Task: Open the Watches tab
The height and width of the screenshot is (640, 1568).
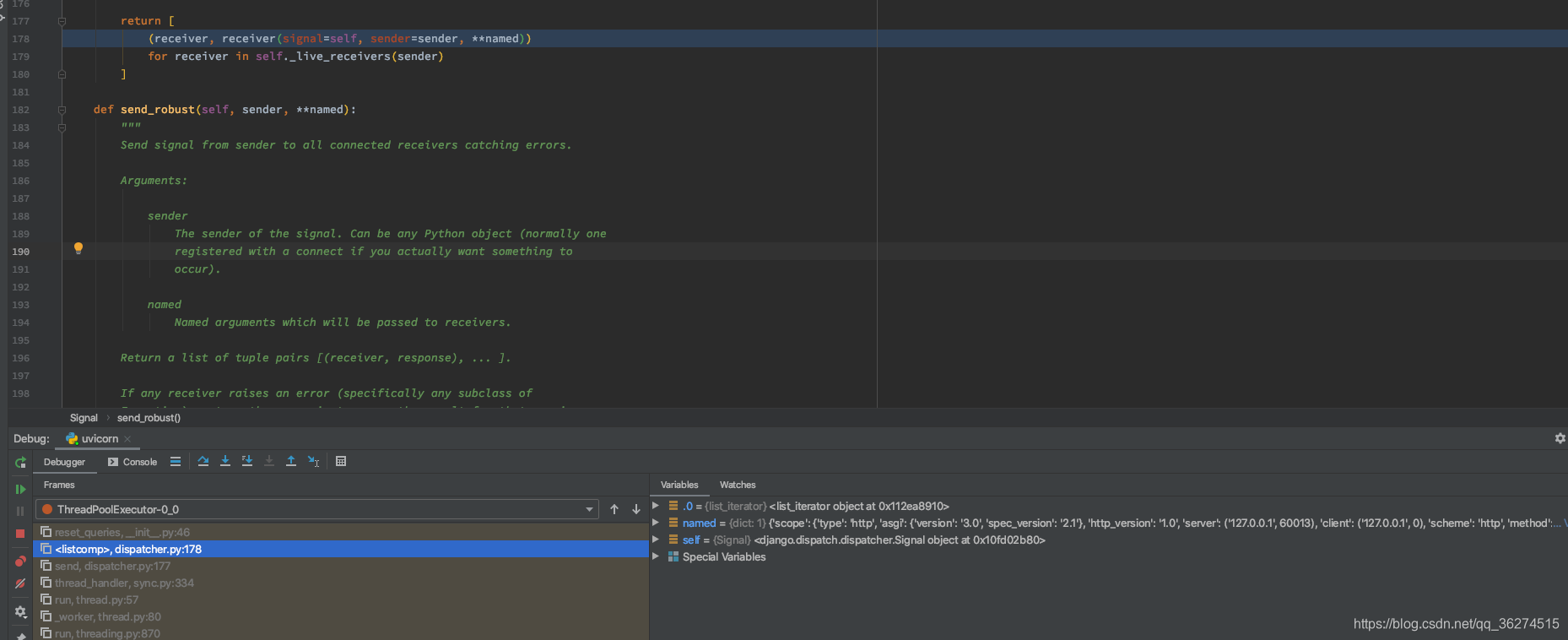Action: pos(738,485)
